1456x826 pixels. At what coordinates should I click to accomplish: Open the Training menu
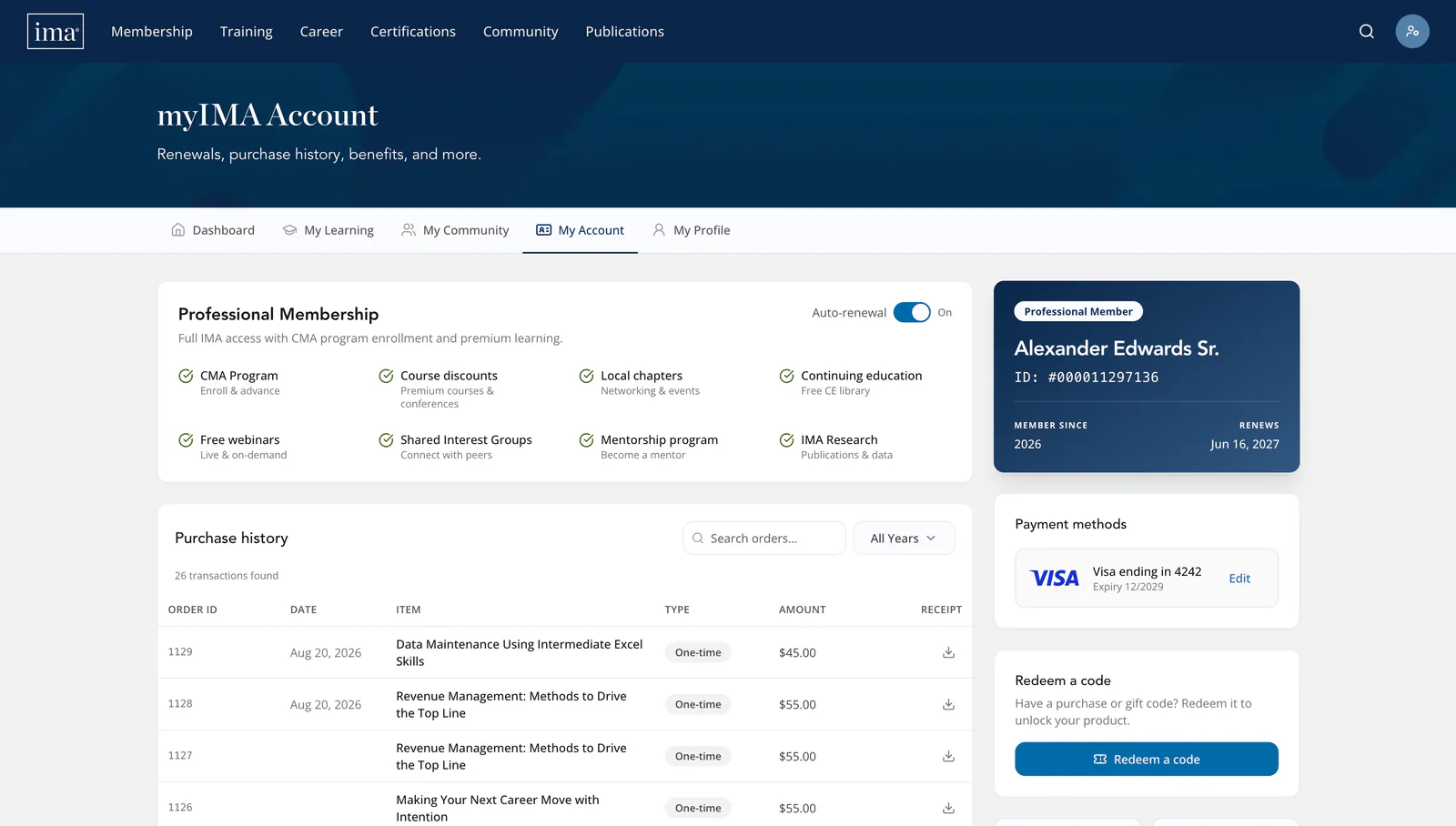point(247,32)
